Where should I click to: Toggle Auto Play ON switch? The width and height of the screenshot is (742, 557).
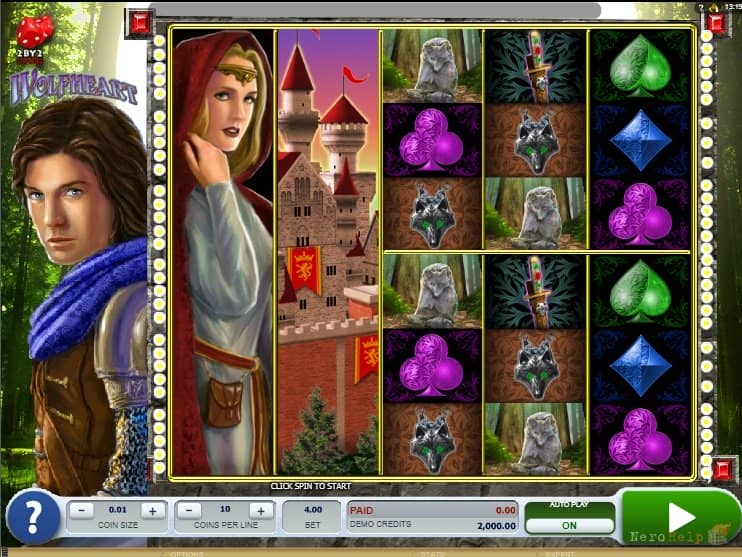(x=569, y=525)
